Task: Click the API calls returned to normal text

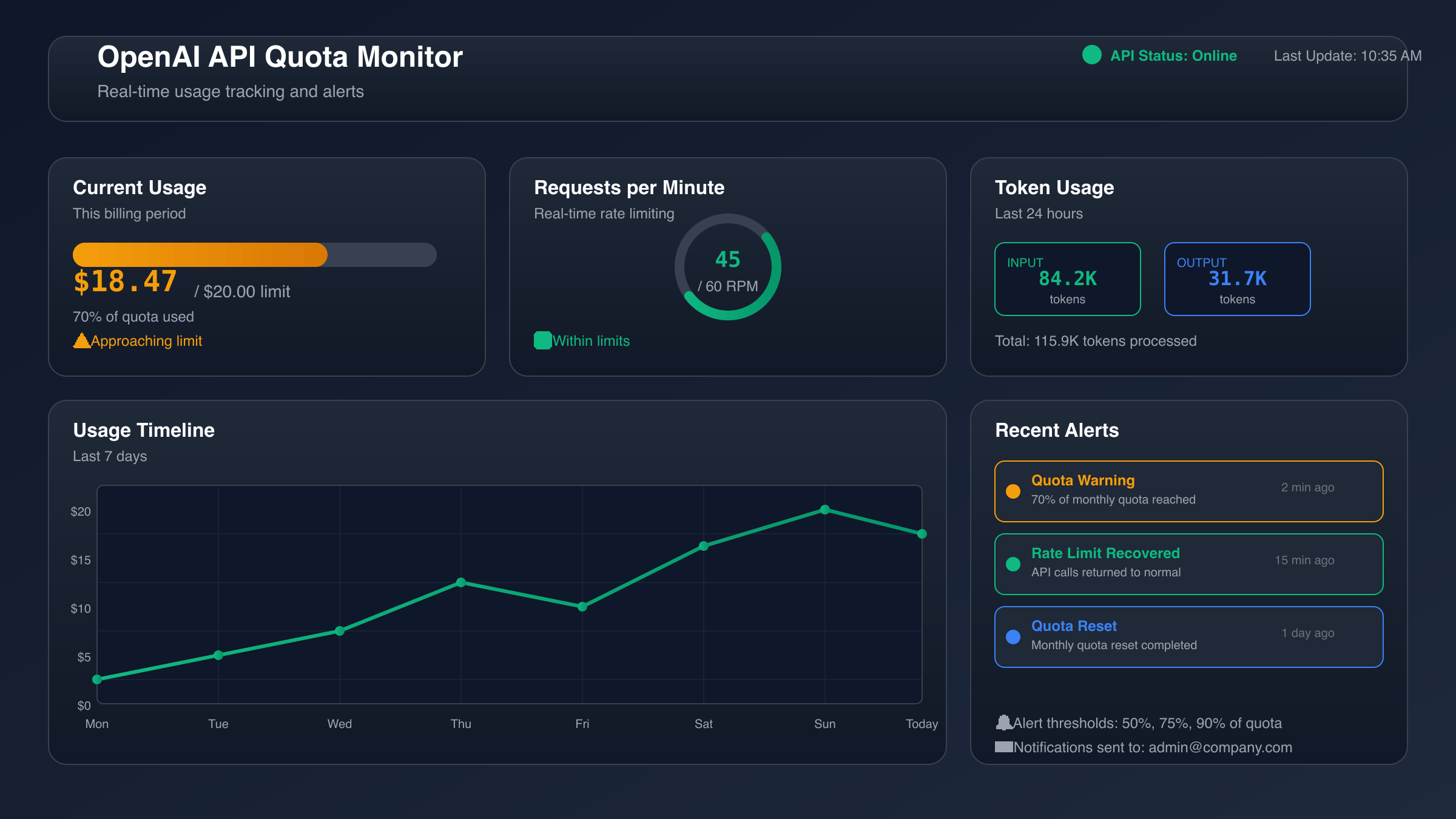Action: tap(1106, 572)
